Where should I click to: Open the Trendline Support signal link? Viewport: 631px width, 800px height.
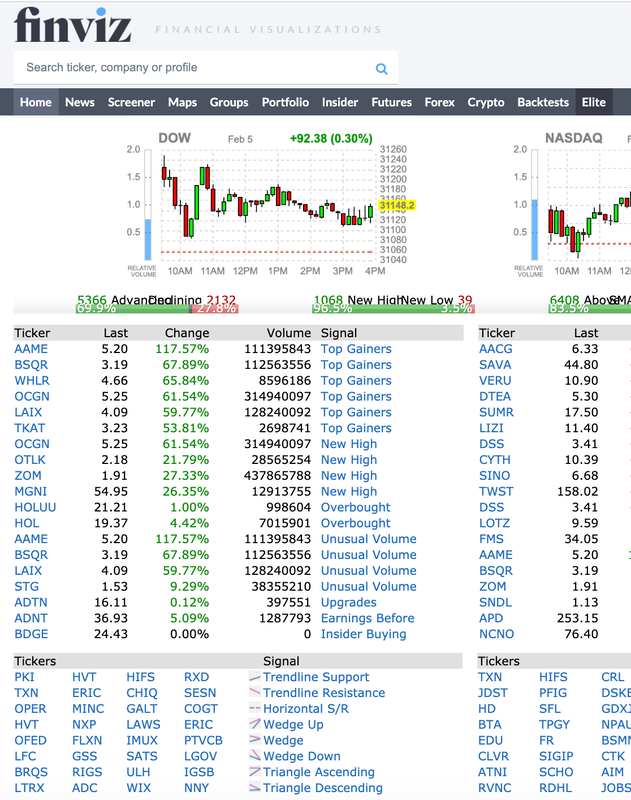(316, 677)
